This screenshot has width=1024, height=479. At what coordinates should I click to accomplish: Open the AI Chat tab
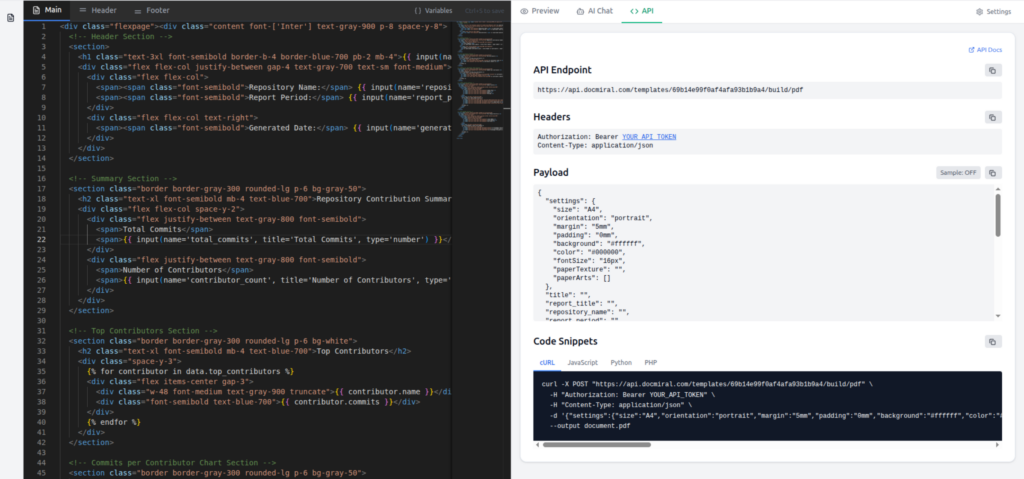tap(594, 11)
